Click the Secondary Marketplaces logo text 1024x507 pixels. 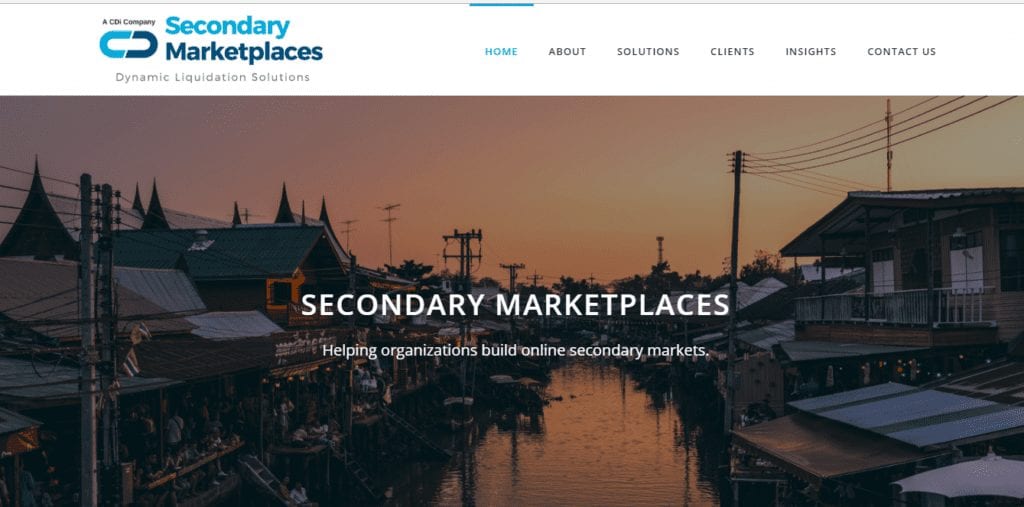[244, 39]
